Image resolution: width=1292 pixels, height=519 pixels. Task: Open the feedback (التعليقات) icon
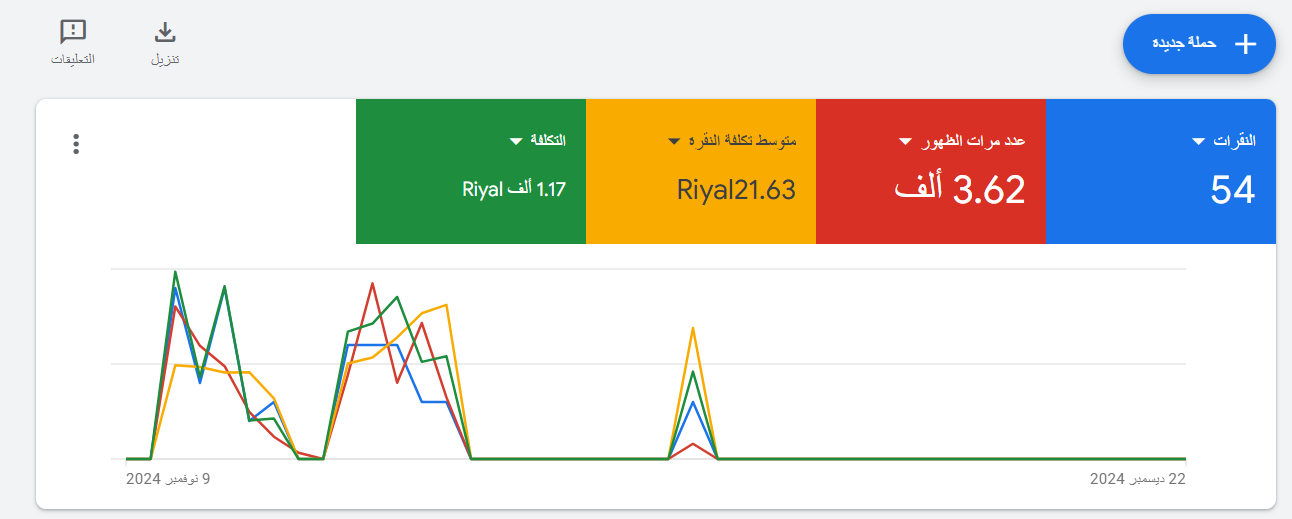pyautogui.click(x=73, y=32)
